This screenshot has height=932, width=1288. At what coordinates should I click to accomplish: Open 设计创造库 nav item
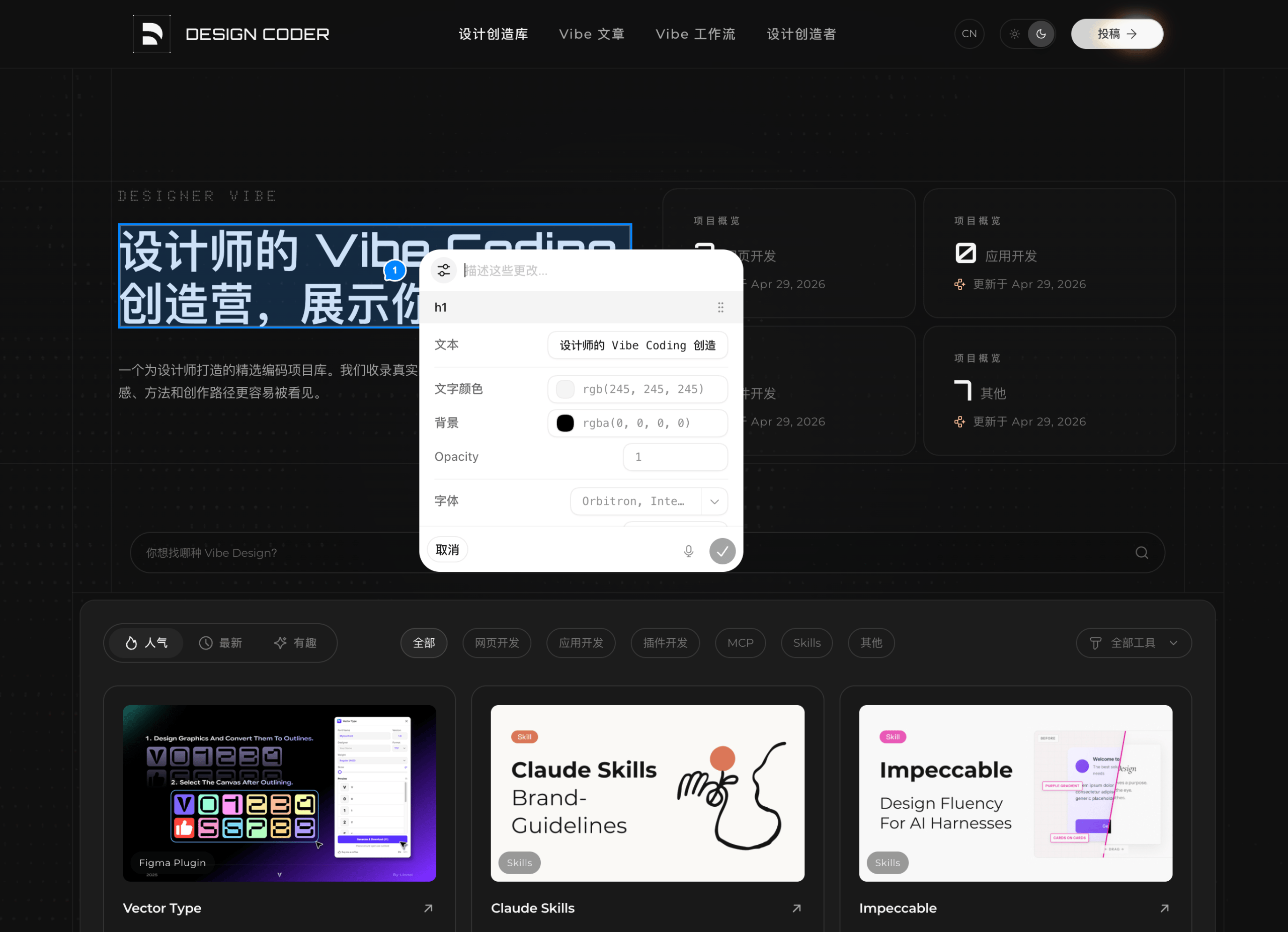(x=494, y=34)
